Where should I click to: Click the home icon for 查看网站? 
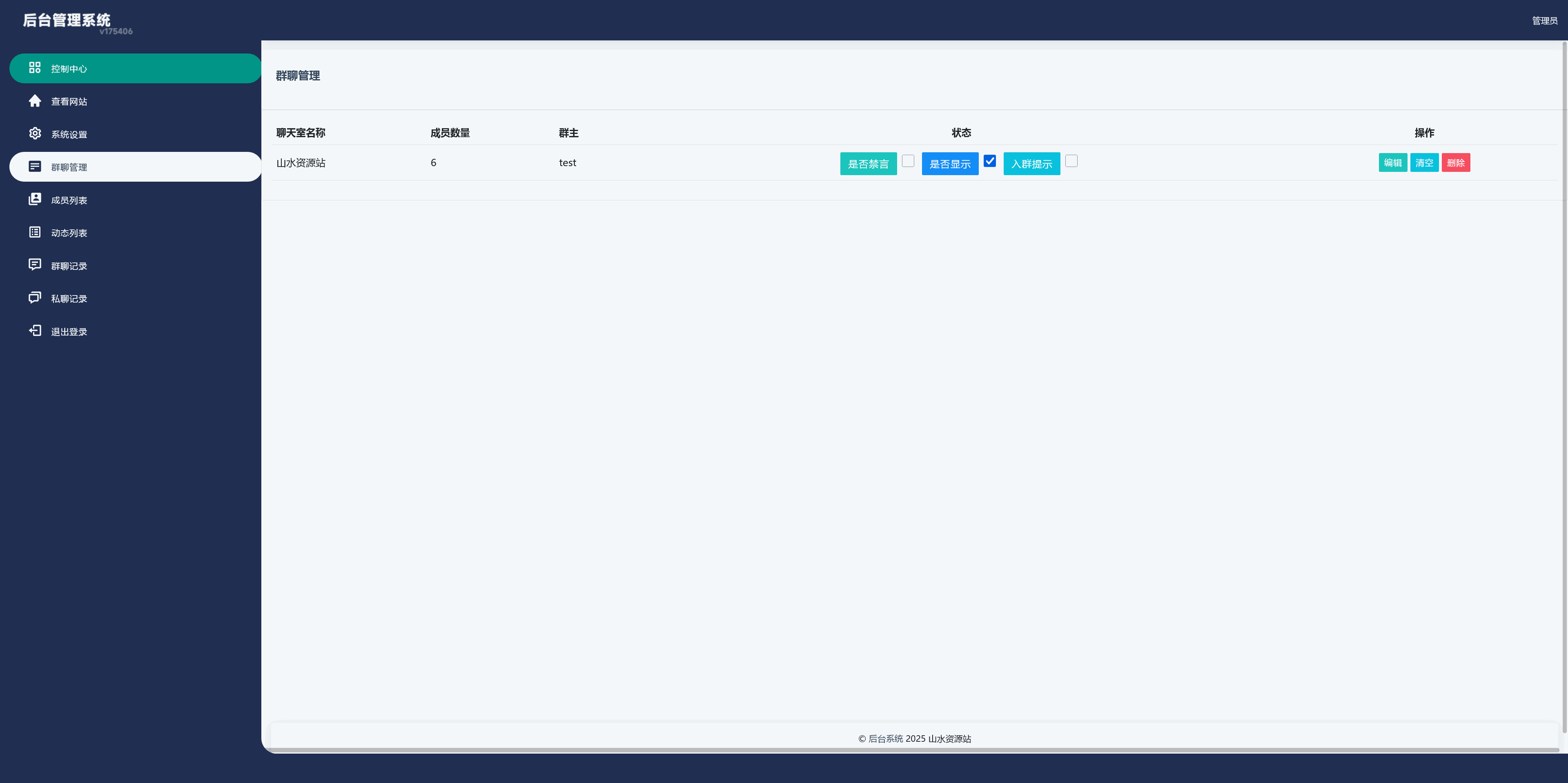(x=35, y=100)
